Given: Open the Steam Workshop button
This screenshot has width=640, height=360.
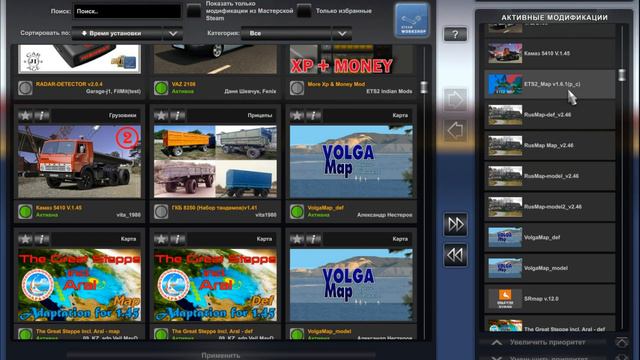Looking at the screenshot, I should (x=412, y=20).
